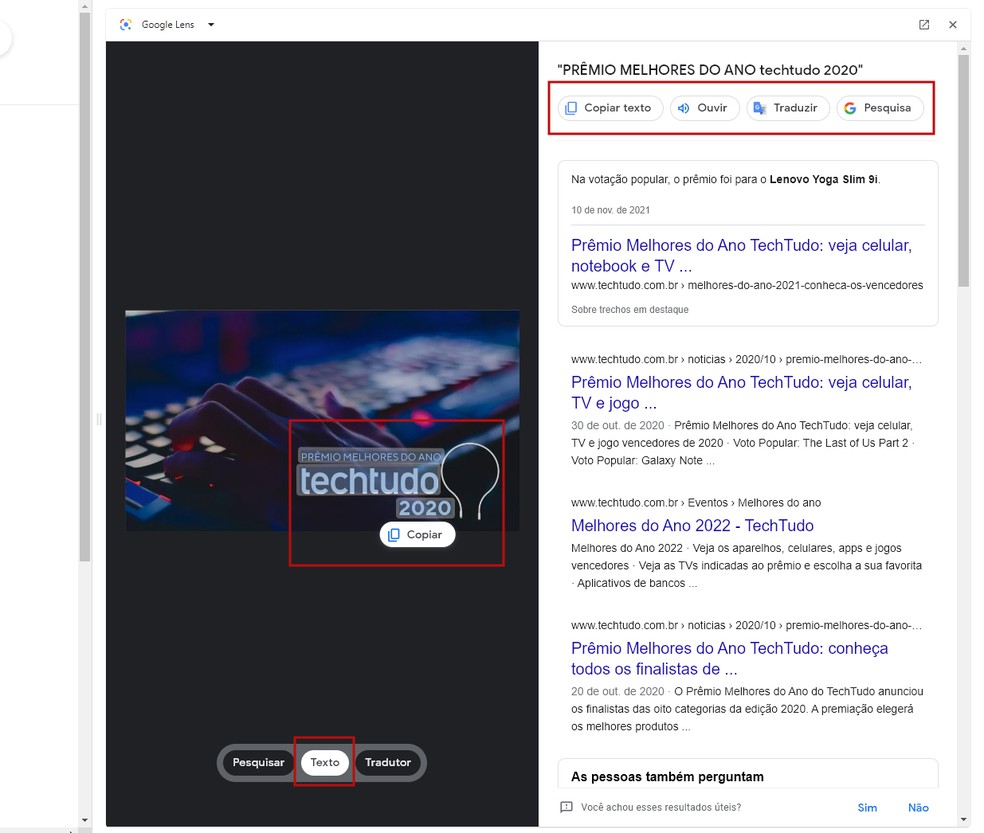
Task: Click the '20 de out. de 2020' result date
Action: (618, 692)
